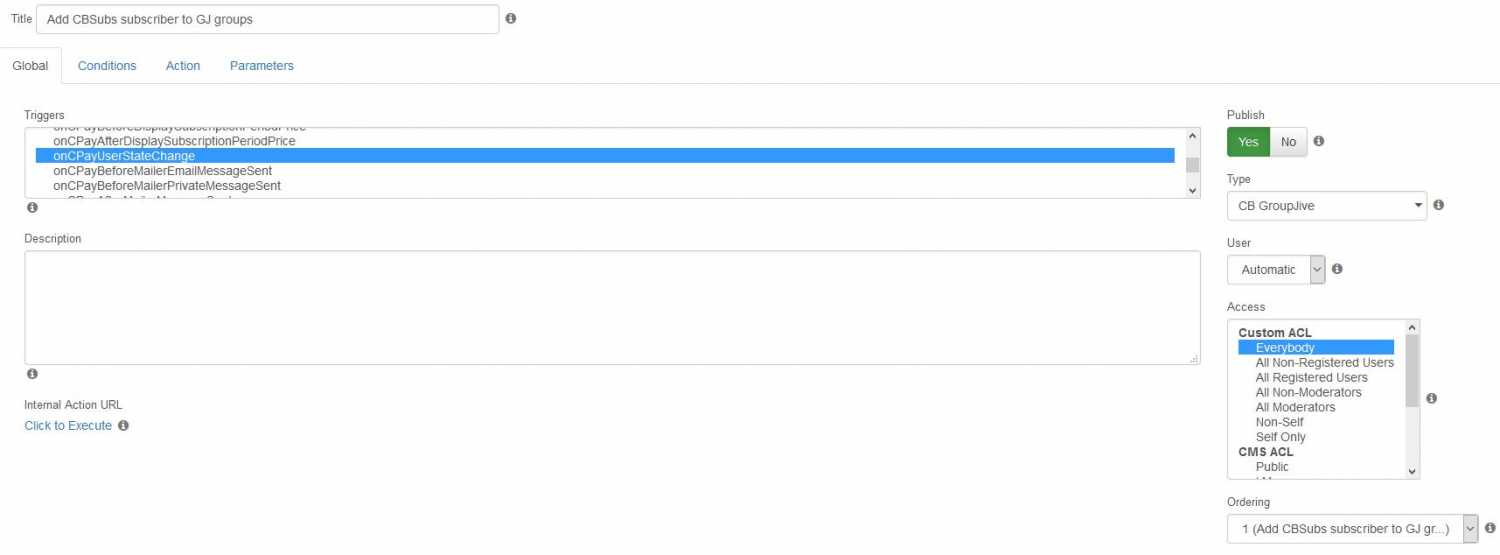Open the CB GroupJive Type dropdown
The image size is (1500, 555).
(1326, 206)
